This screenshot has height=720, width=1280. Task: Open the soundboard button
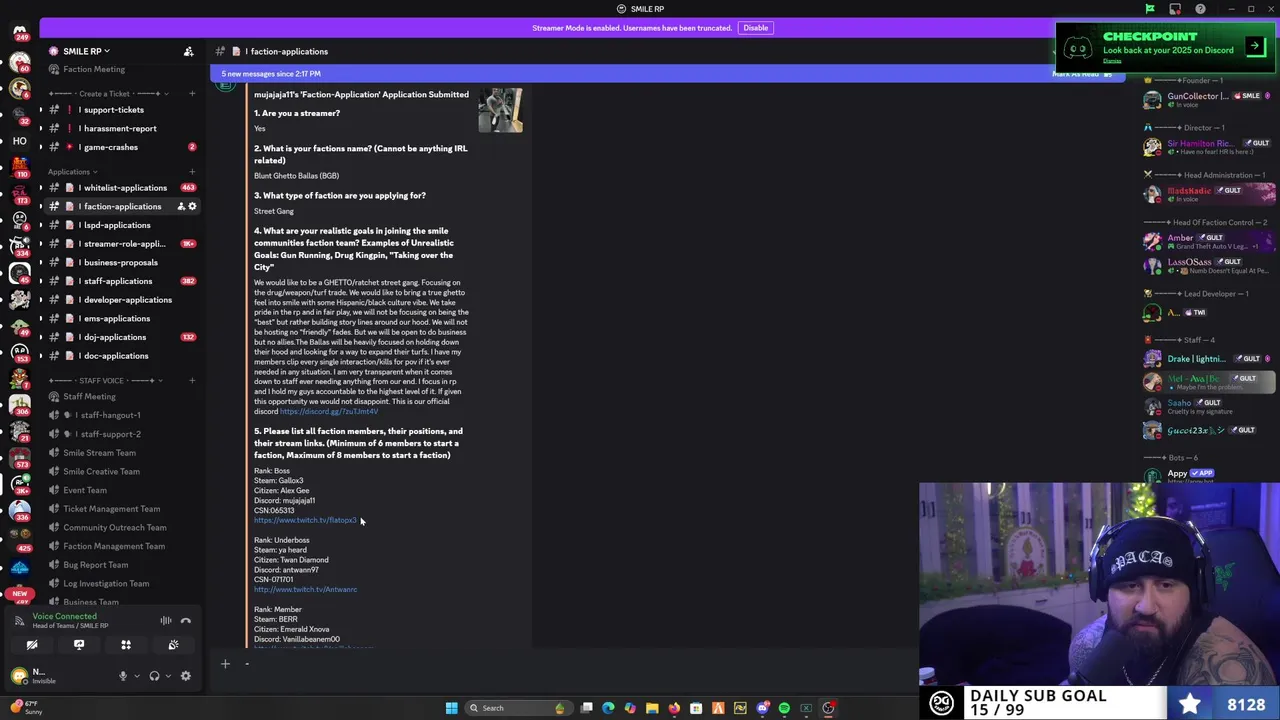coord(173,645)
